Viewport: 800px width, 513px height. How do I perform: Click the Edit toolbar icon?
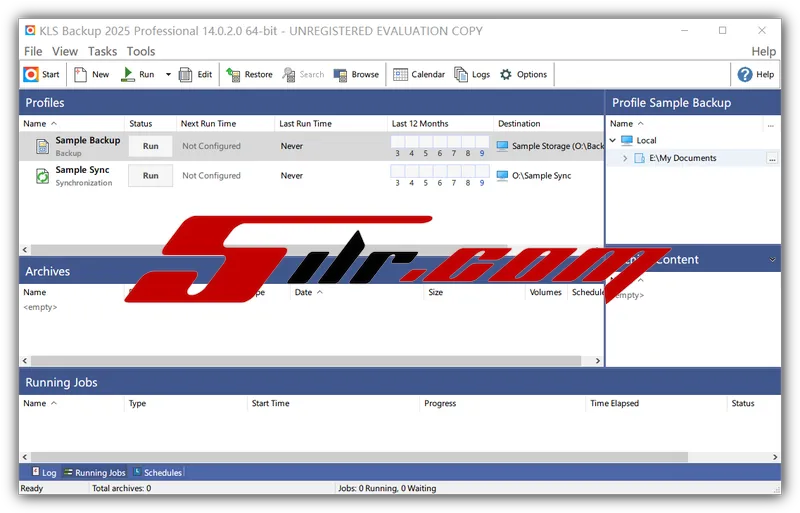pyautogui.click(x=185, y=75)
